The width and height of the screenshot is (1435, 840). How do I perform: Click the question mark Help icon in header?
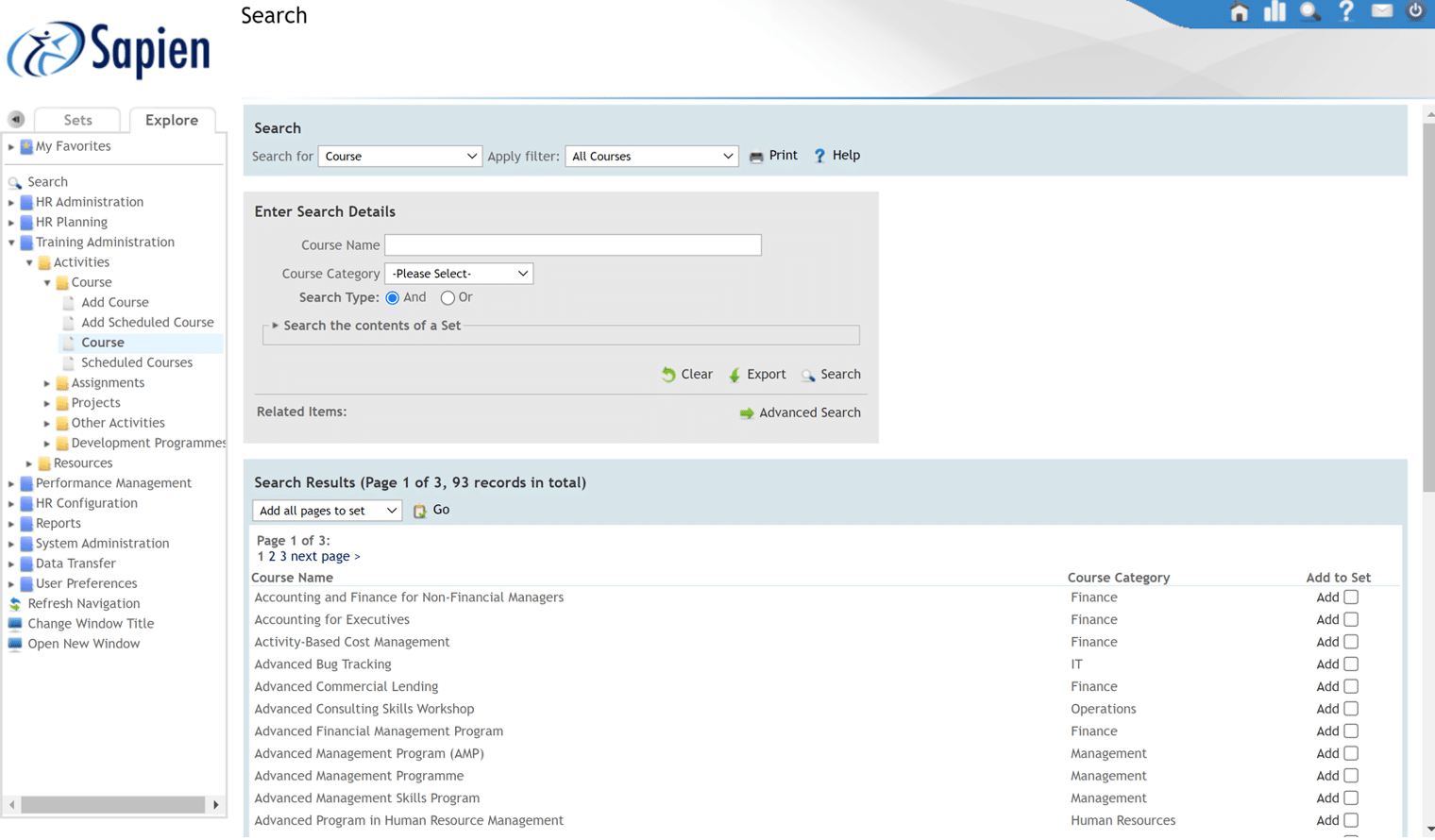(x=1345, y=12)
